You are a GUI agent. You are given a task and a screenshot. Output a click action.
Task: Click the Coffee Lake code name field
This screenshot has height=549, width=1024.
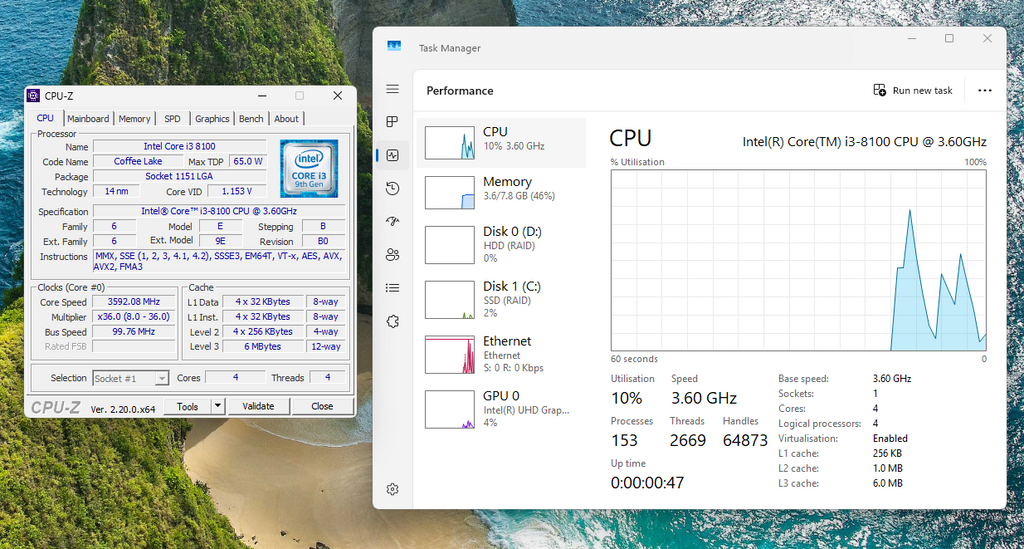point(138,161)
